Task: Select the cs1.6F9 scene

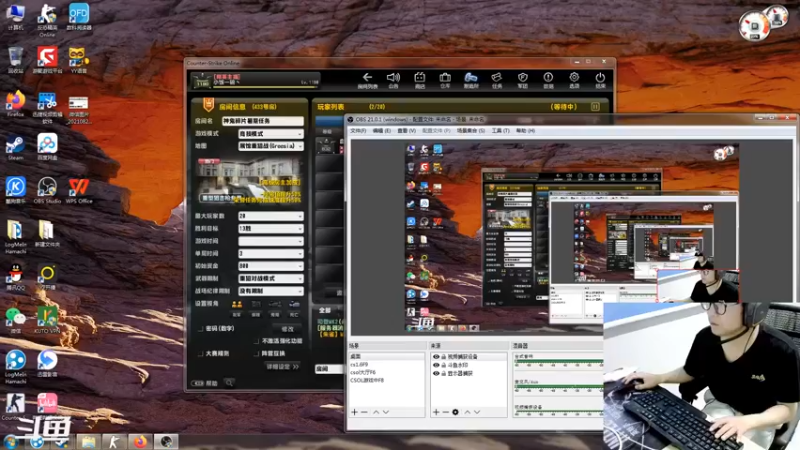Action: click(x=359, y=365)
